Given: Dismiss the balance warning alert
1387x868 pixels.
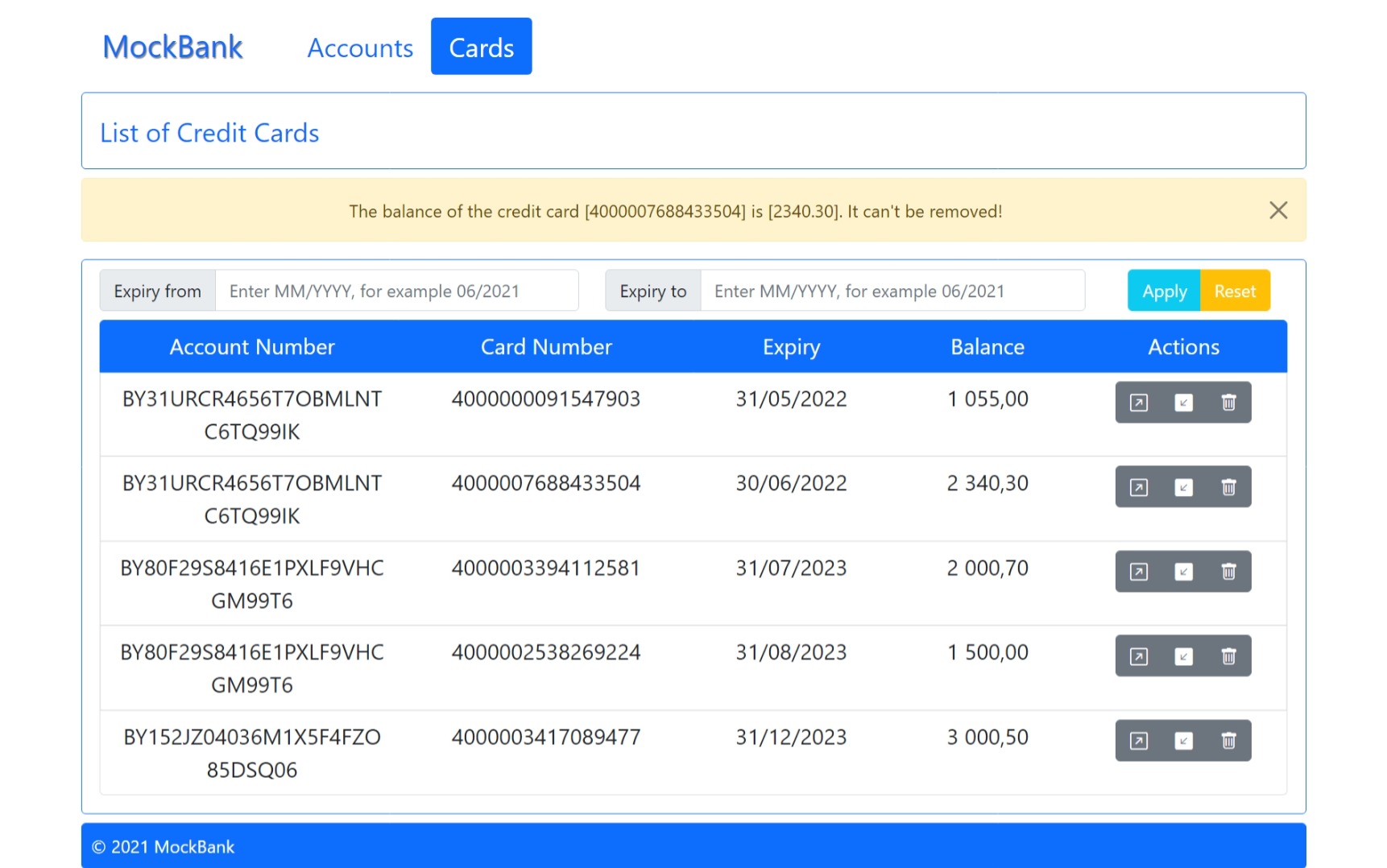Looking at the screenshot, I should click(x=1277, y=210).
